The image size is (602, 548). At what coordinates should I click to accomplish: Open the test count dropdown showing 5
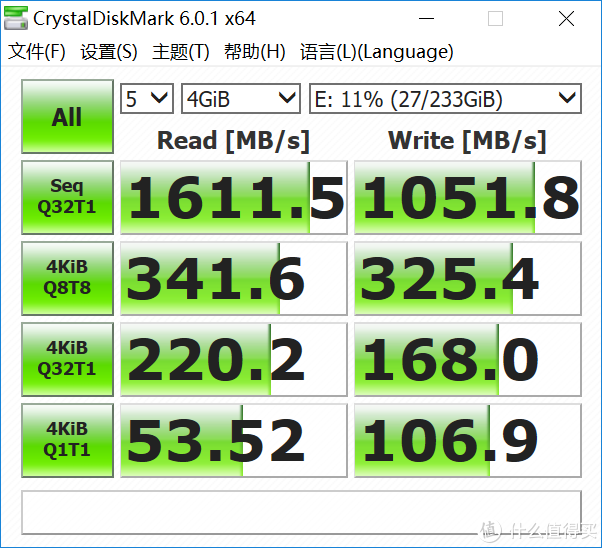pos(147,99)
